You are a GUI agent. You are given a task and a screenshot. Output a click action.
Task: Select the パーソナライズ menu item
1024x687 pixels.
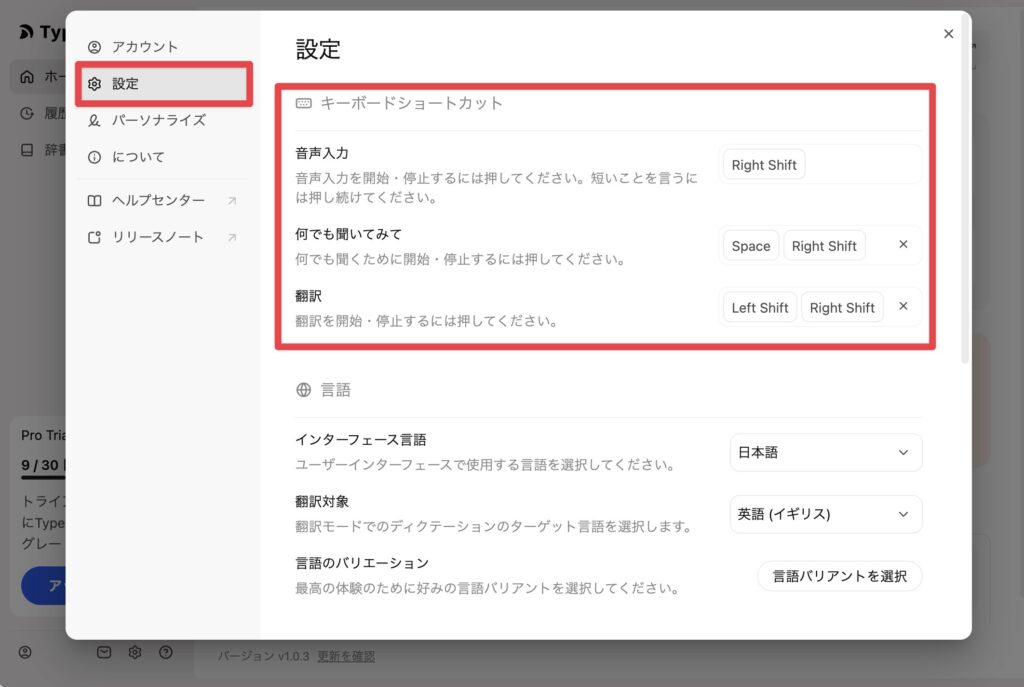click(158, 120)
